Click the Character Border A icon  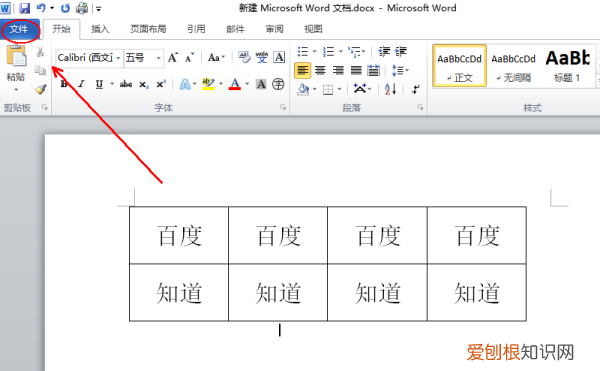[279, 57]
